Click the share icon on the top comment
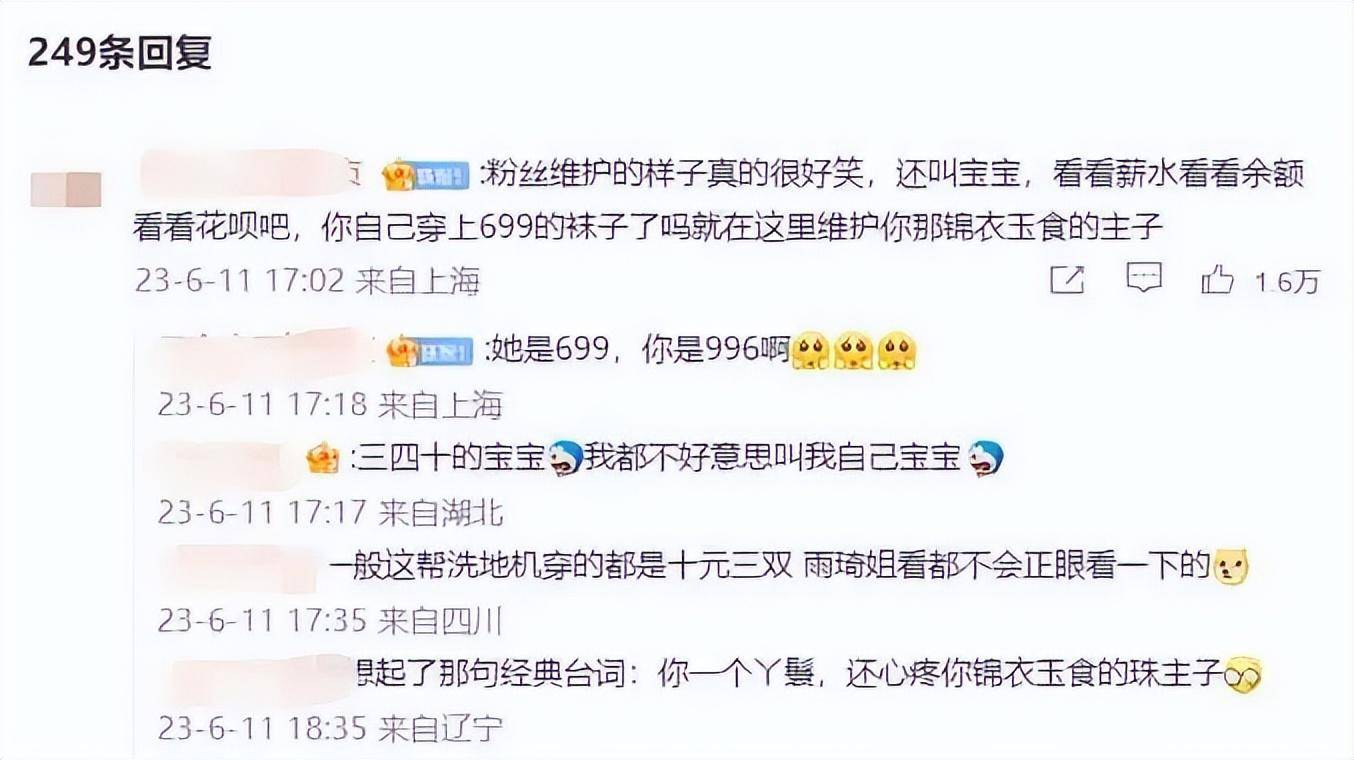1354x760 pixels. click(1067, 280)
